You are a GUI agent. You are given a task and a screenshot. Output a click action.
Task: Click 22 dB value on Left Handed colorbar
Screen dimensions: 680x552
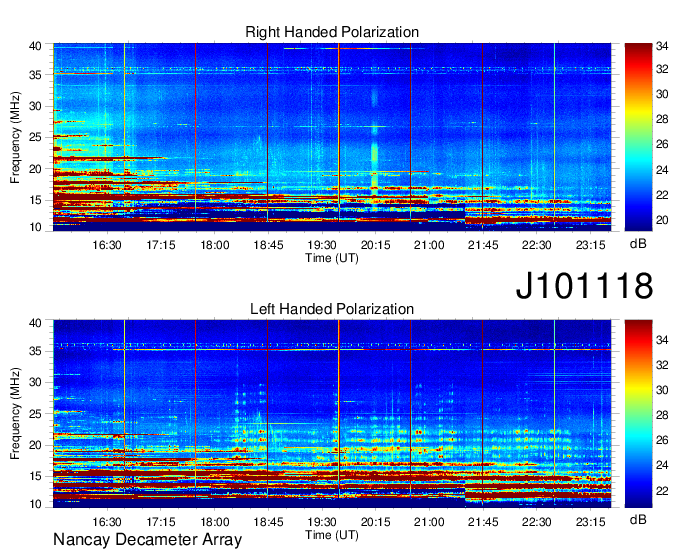point(662,491)
